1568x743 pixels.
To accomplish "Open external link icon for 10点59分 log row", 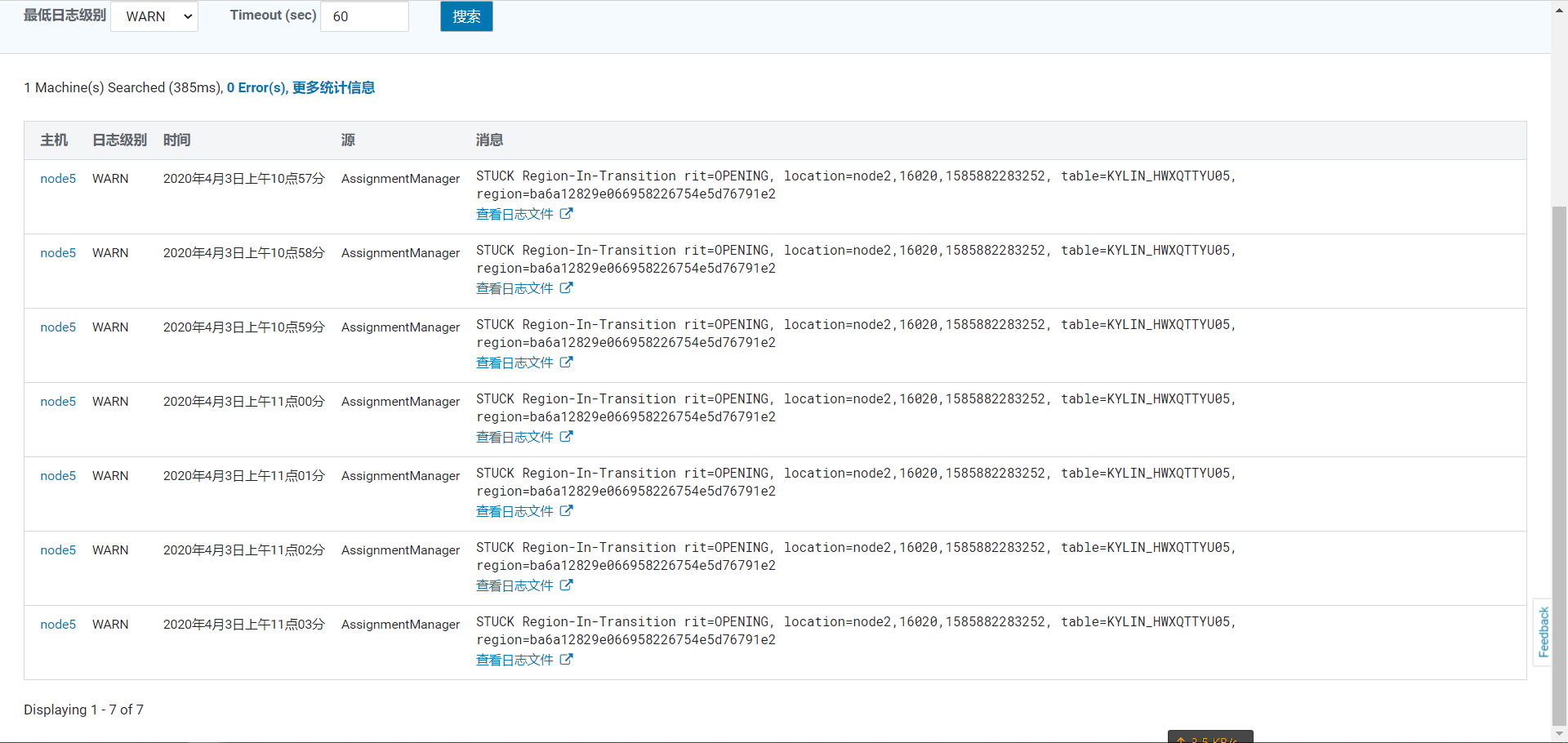I will (x=566, y=363).
